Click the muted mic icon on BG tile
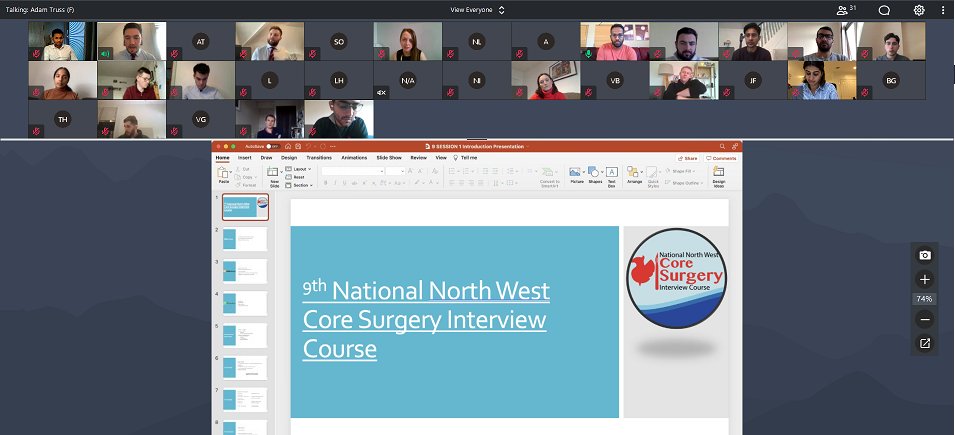 [864, 93]
